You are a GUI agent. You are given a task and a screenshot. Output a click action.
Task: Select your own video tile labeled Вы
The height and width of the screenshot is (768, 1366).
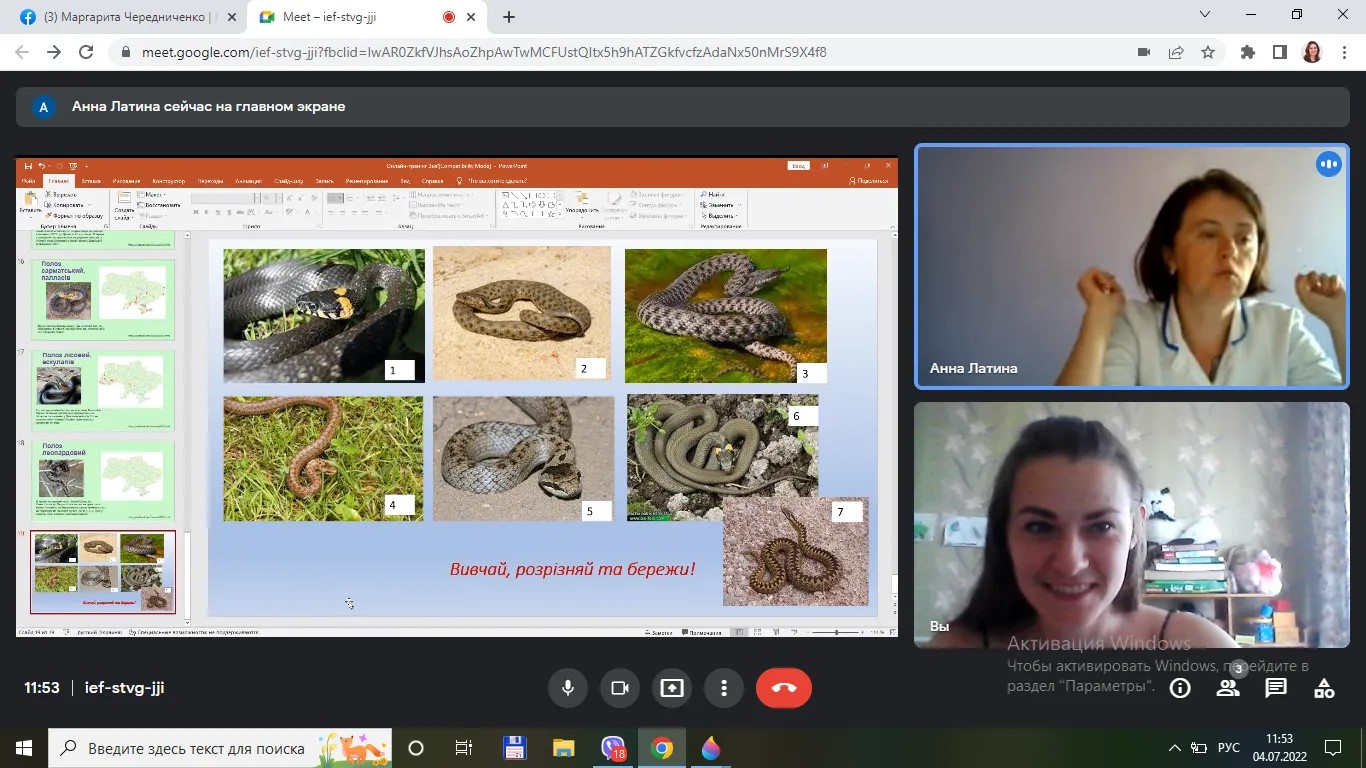pyautogui.click(x=1132, y=524)
